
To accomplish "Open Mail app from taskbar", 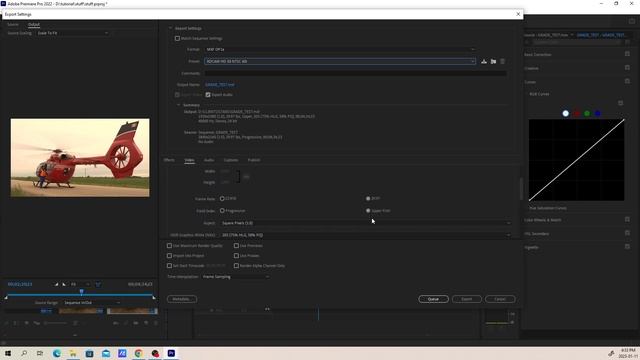I will click(106, 353).
